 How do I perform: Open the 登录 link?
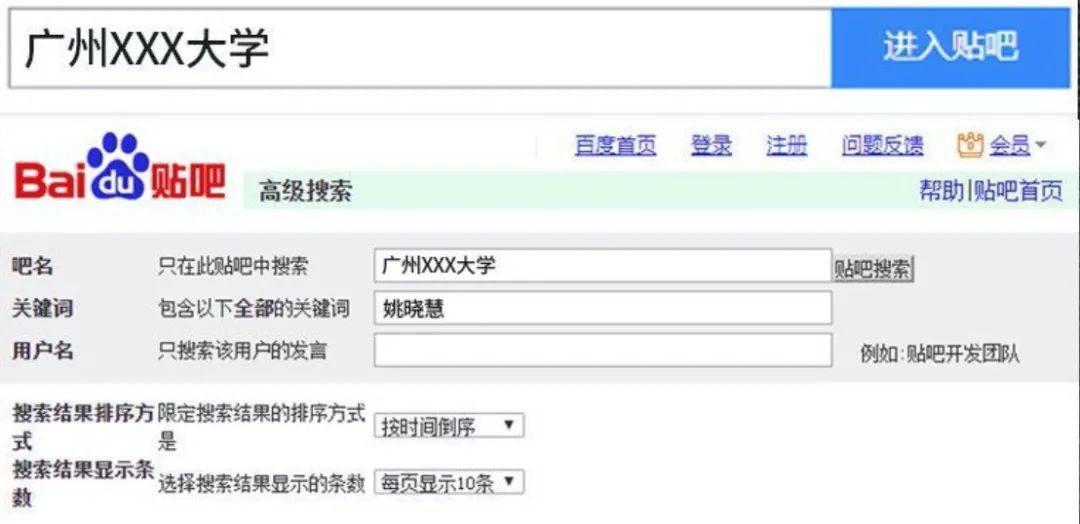tap(712, 145)
